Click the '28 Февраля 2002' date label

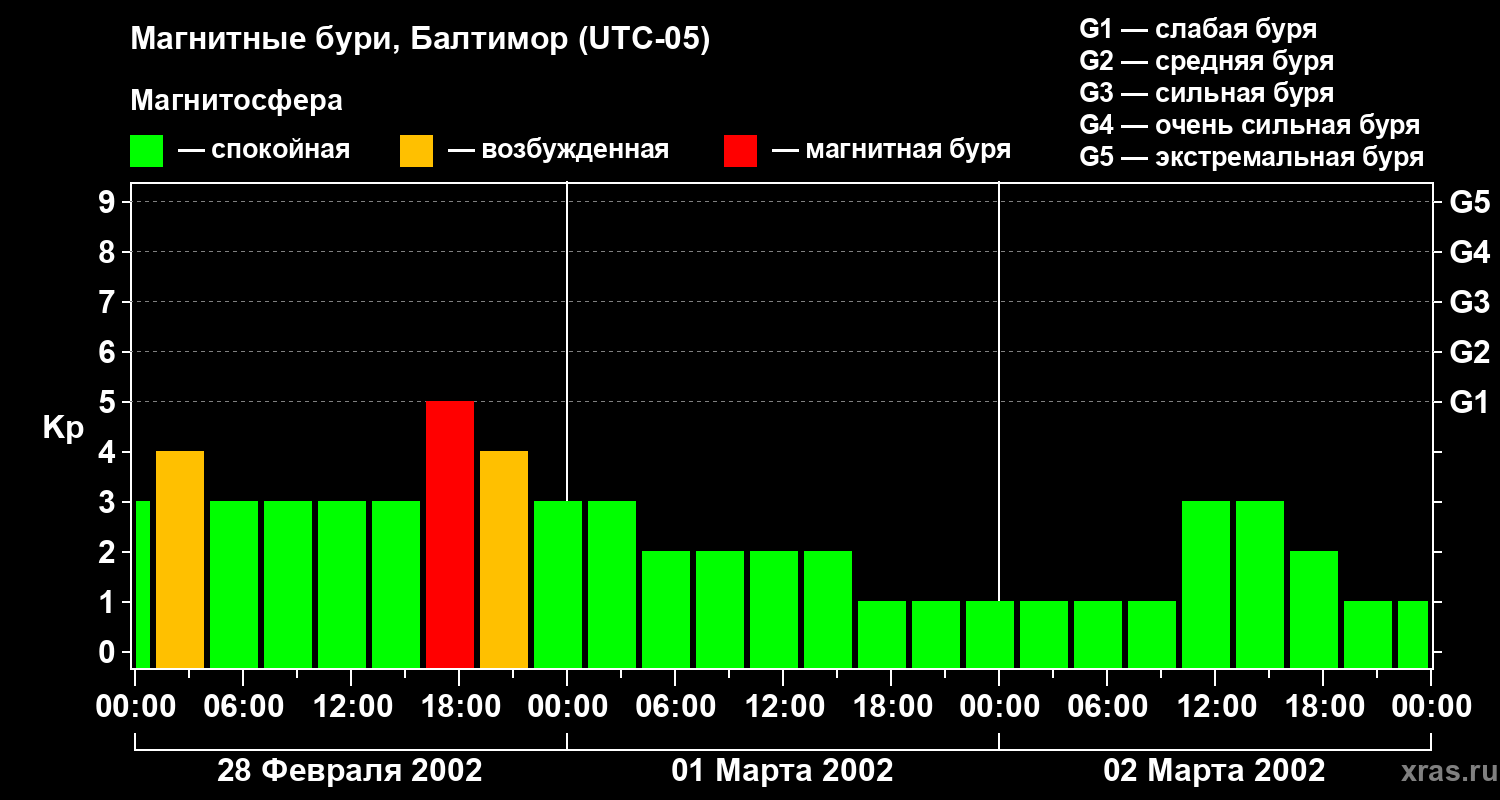point(350,771)
